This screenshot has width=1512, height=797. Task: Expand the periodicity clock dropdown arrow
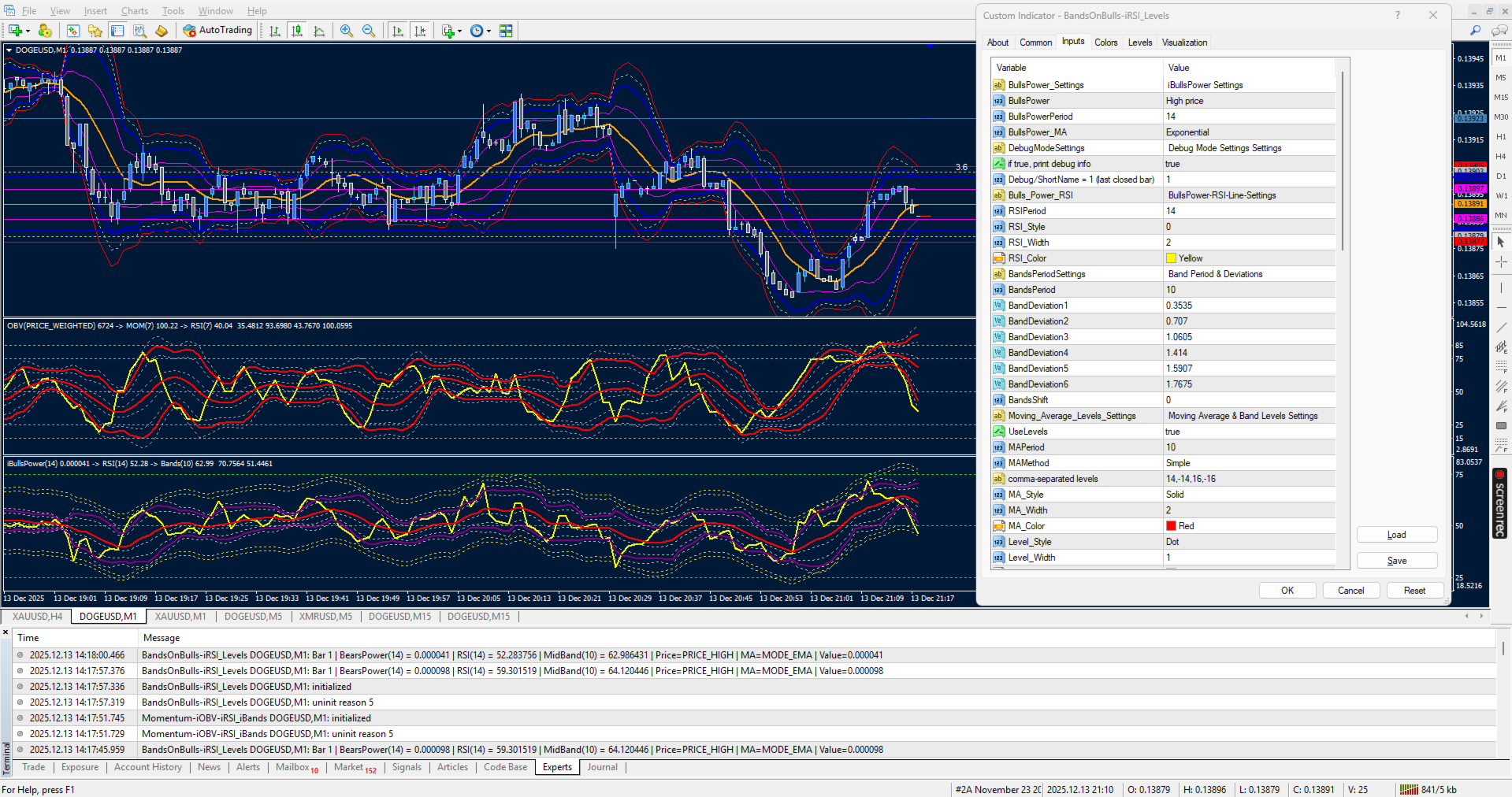tap(489, 32)
